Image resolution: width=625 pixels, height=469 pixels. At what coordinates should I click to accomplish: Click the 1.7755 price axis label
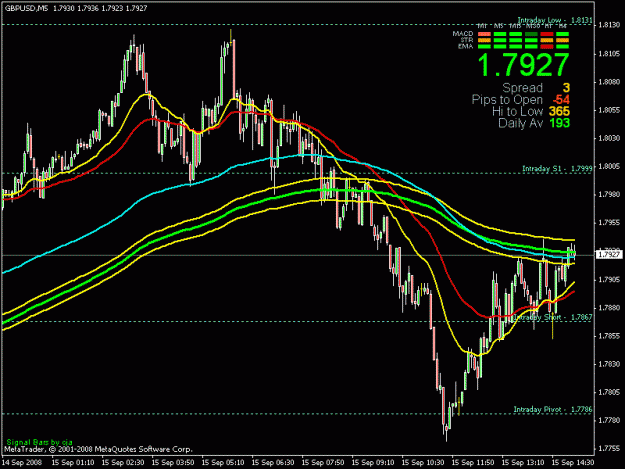point(609,448)
